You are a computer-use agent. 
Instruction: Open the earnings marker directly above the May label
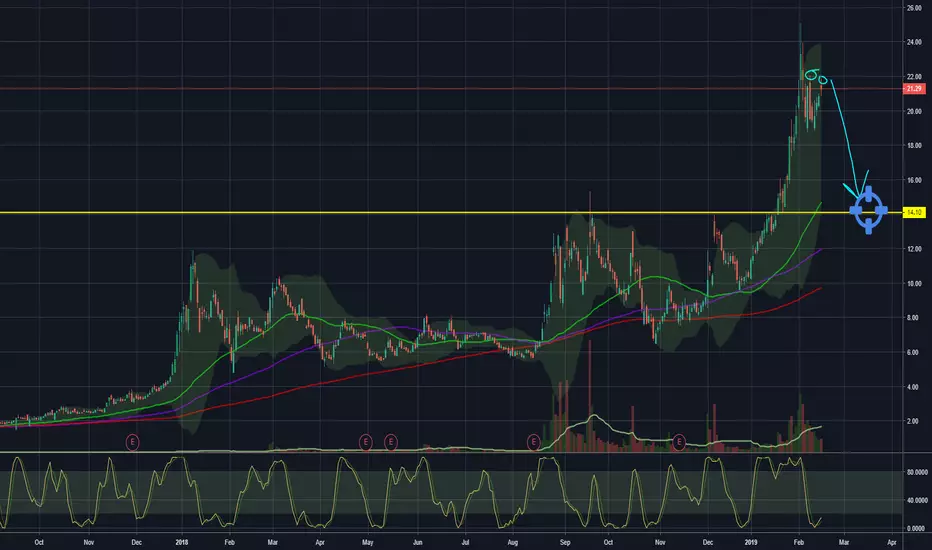366,442
